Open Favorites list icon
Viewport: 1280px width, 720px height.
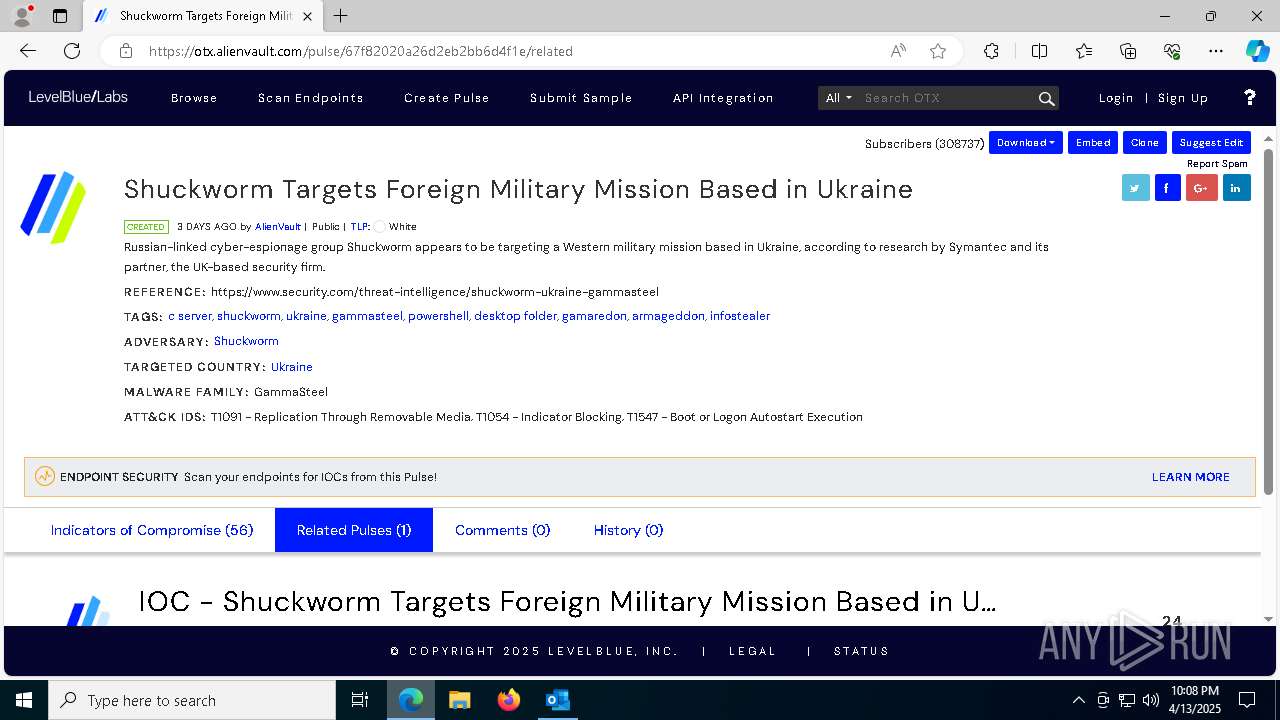[1084, 51]
